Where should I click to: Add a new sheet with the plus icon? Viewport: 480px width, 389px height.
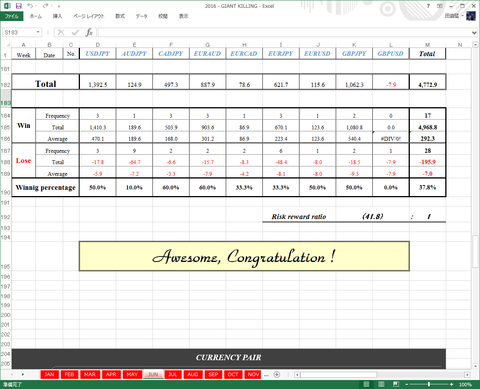click(x=277, y=374)
